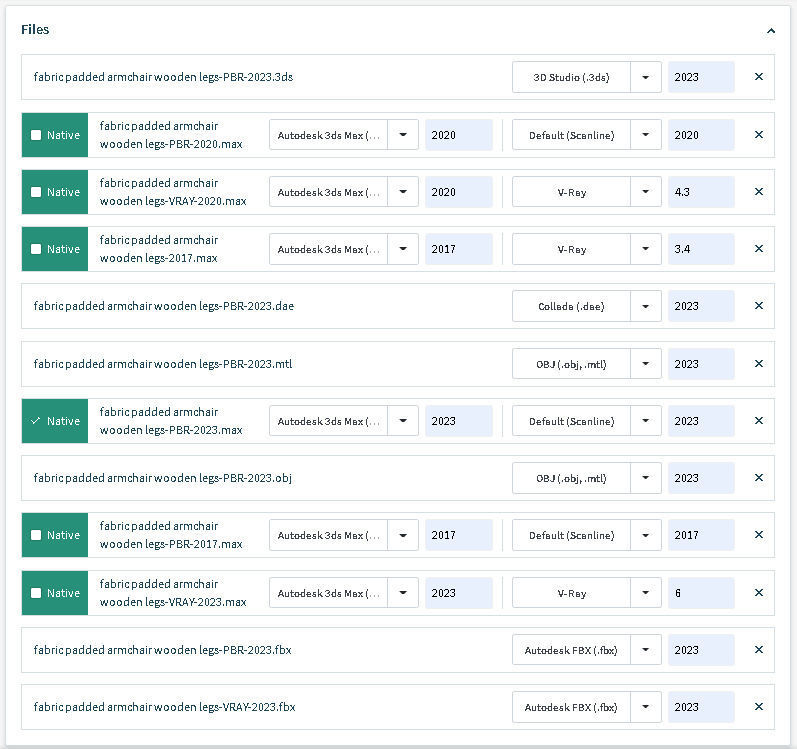Delete the VRAY-2020.max file row

click(758, 192)
